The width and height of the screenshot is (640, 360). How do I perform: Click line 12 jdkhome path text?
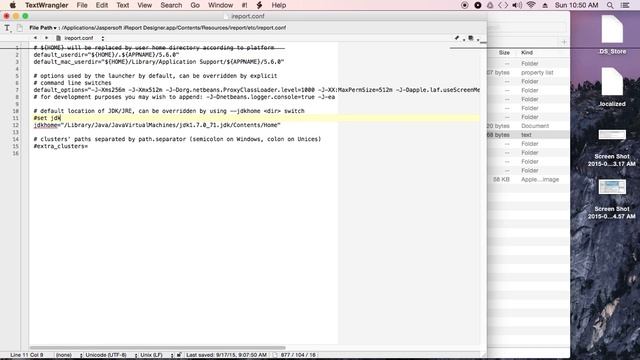157,125
